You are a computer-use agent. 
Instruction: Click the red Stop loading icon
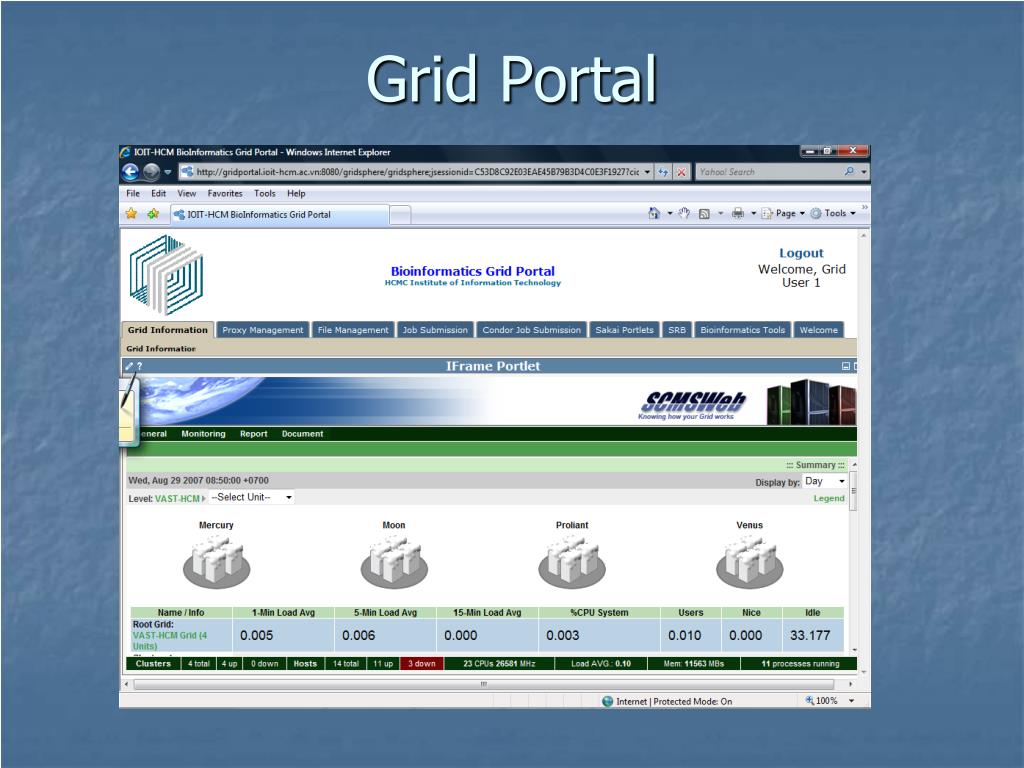click(x=681, y=172)
